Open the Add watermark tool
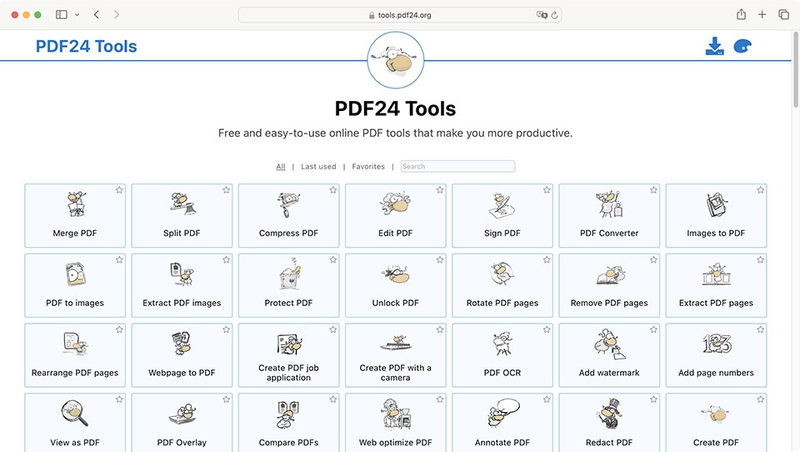The width and height of the screenshot is (800, 452). click(x=609, y=356)
